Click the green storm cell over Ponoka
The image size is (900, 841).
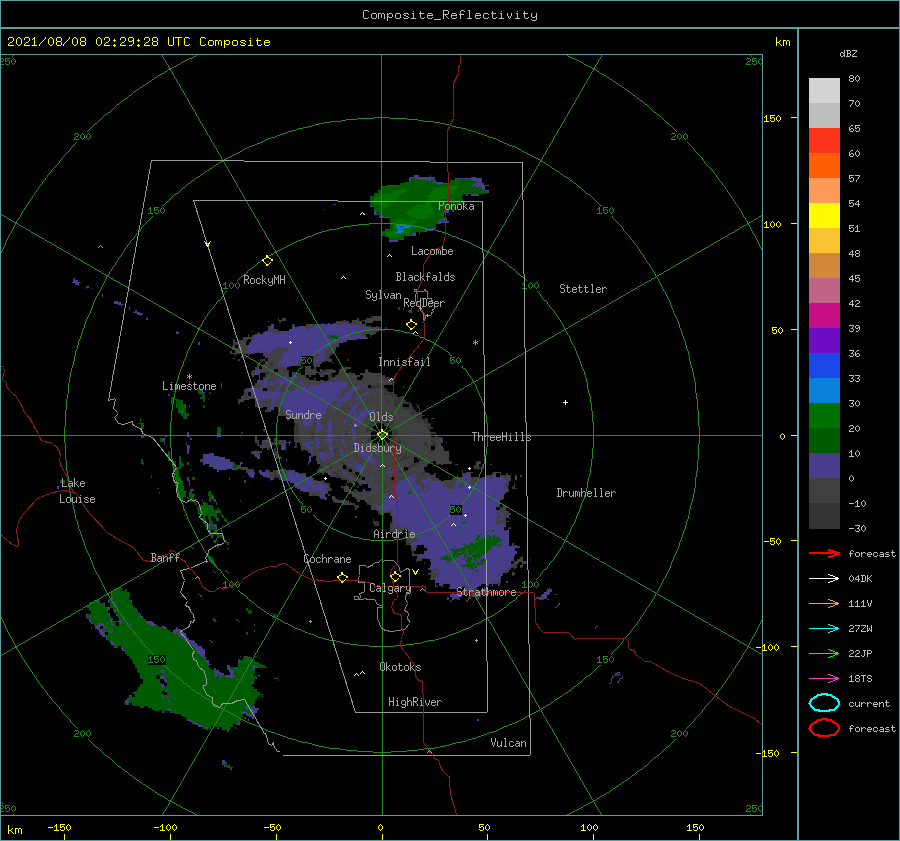(422, 207)
